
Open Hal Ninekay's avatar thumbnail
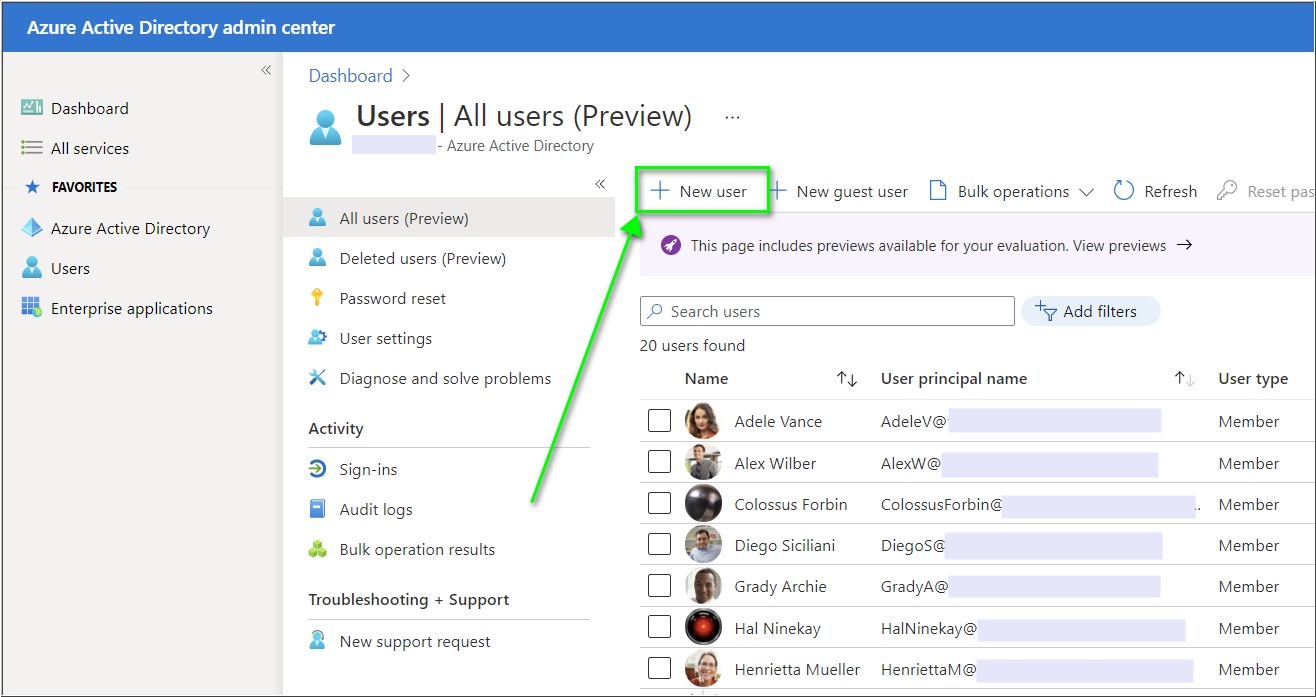[703, 627]
